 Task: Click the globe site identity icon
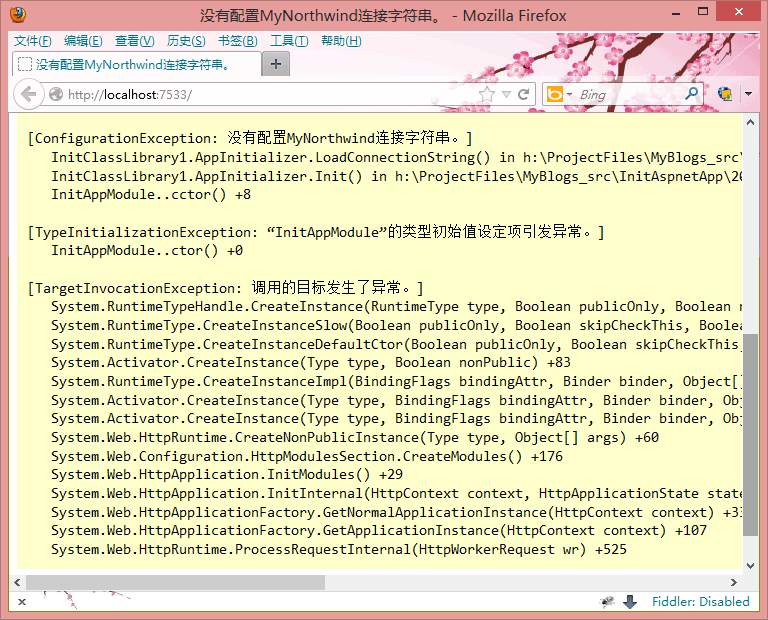(56, 94)
